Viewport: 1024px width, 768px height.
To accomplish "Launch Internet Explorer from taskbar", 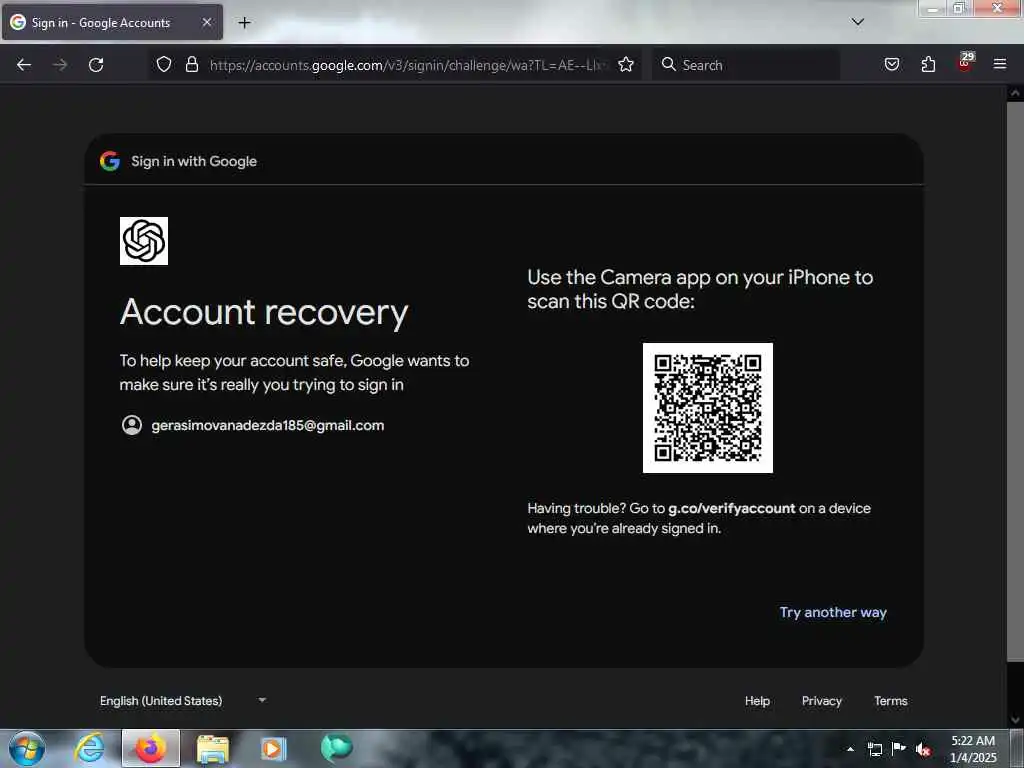I will click(89, 748).
